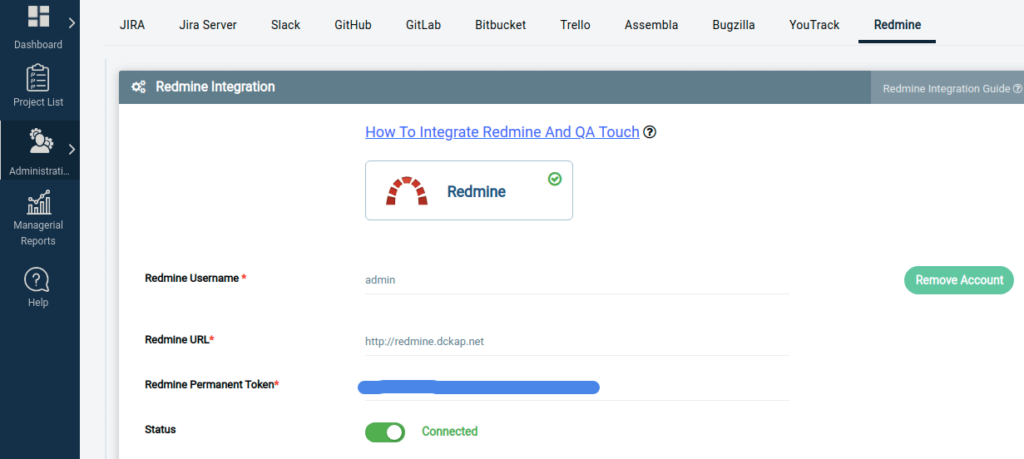
Task: Click the Redmine logo card
Action: (468, 190)
